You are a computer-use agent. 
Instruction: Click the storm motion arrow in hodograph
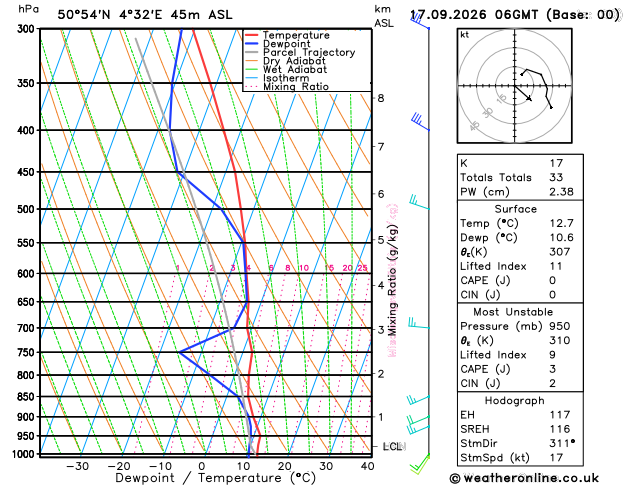tap(523, 93)
